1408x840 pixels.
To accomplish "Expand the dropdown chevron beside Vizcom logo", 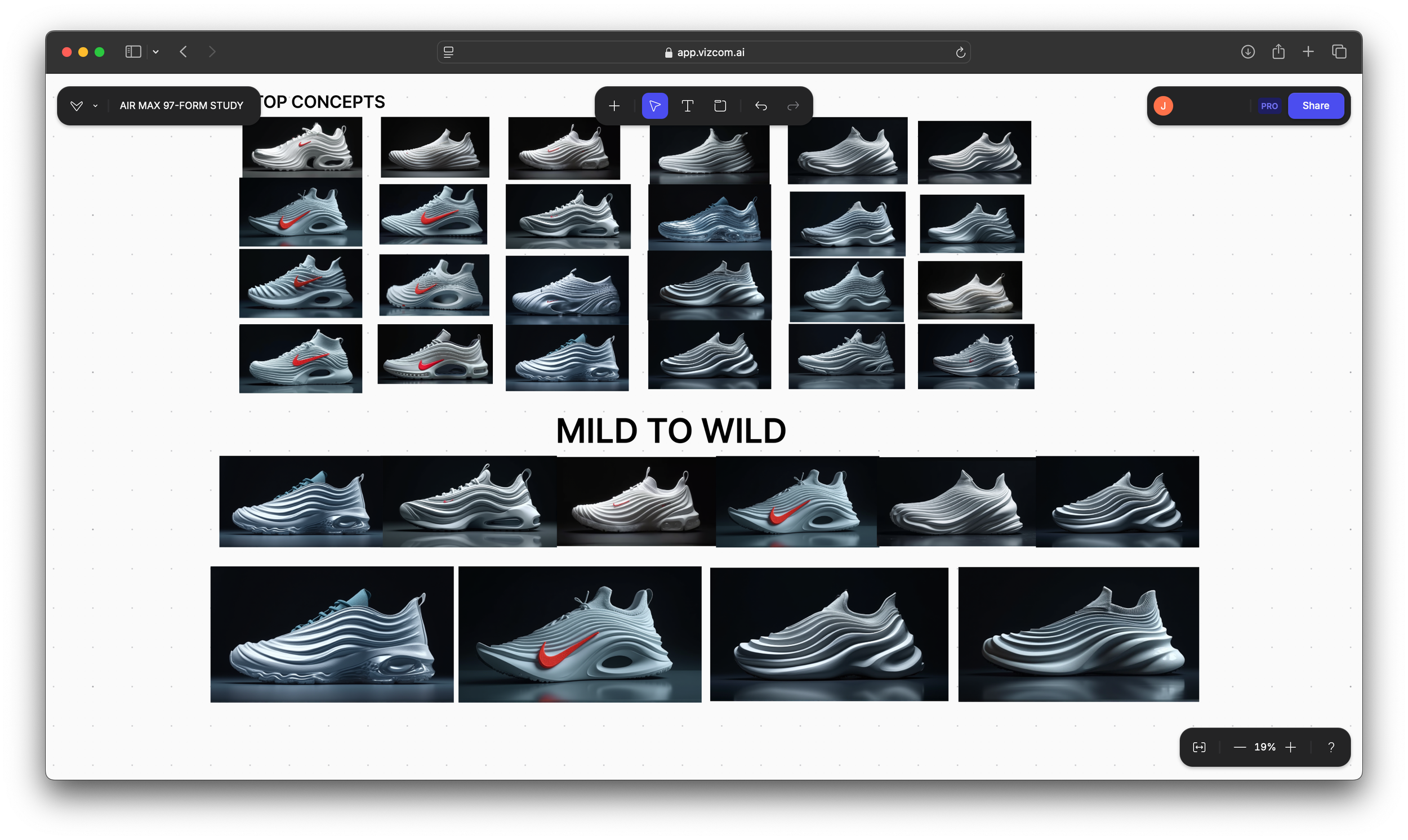I will tap(95, 106).
